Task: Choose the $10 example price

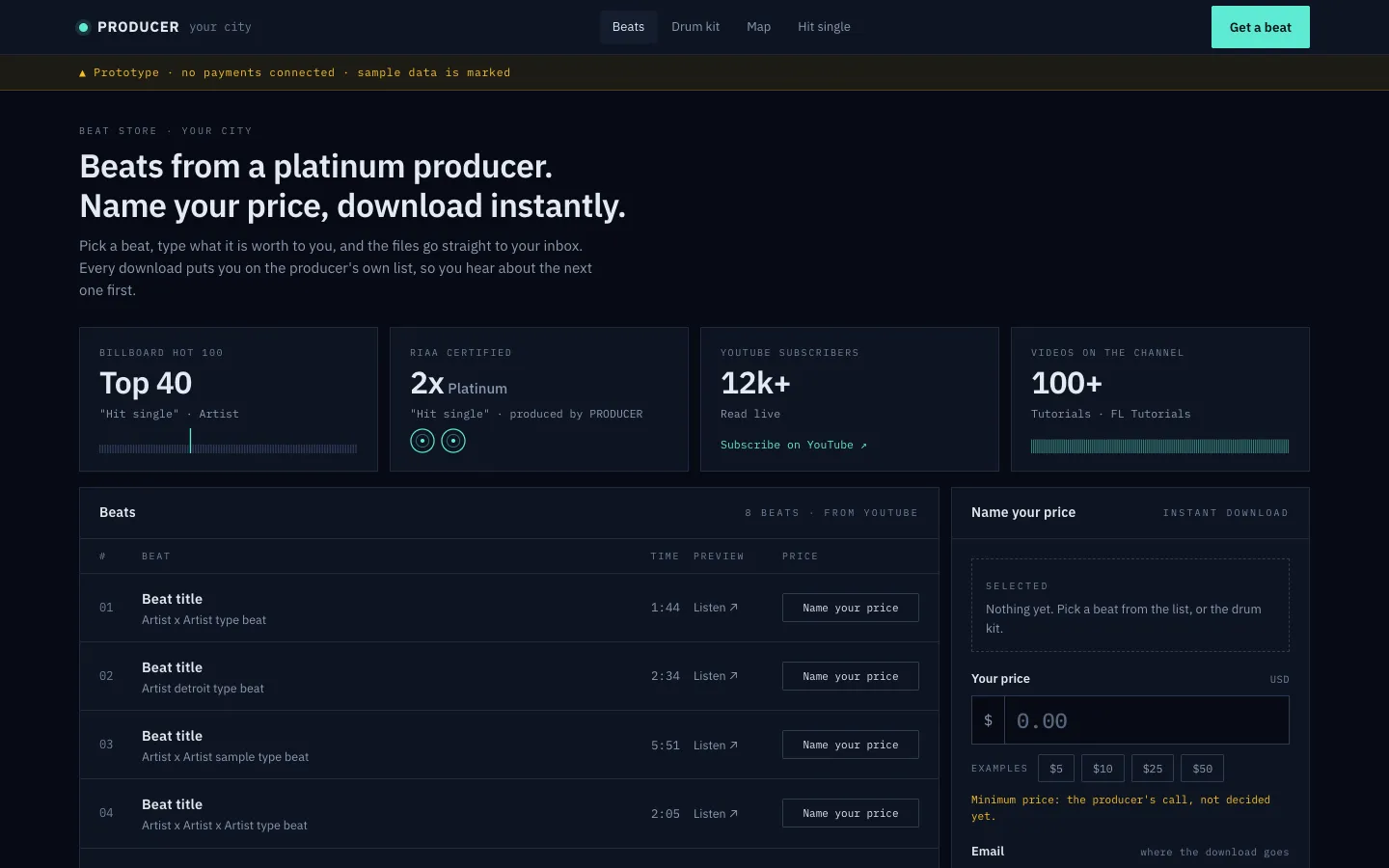Action: click(x=1103, y=769)
